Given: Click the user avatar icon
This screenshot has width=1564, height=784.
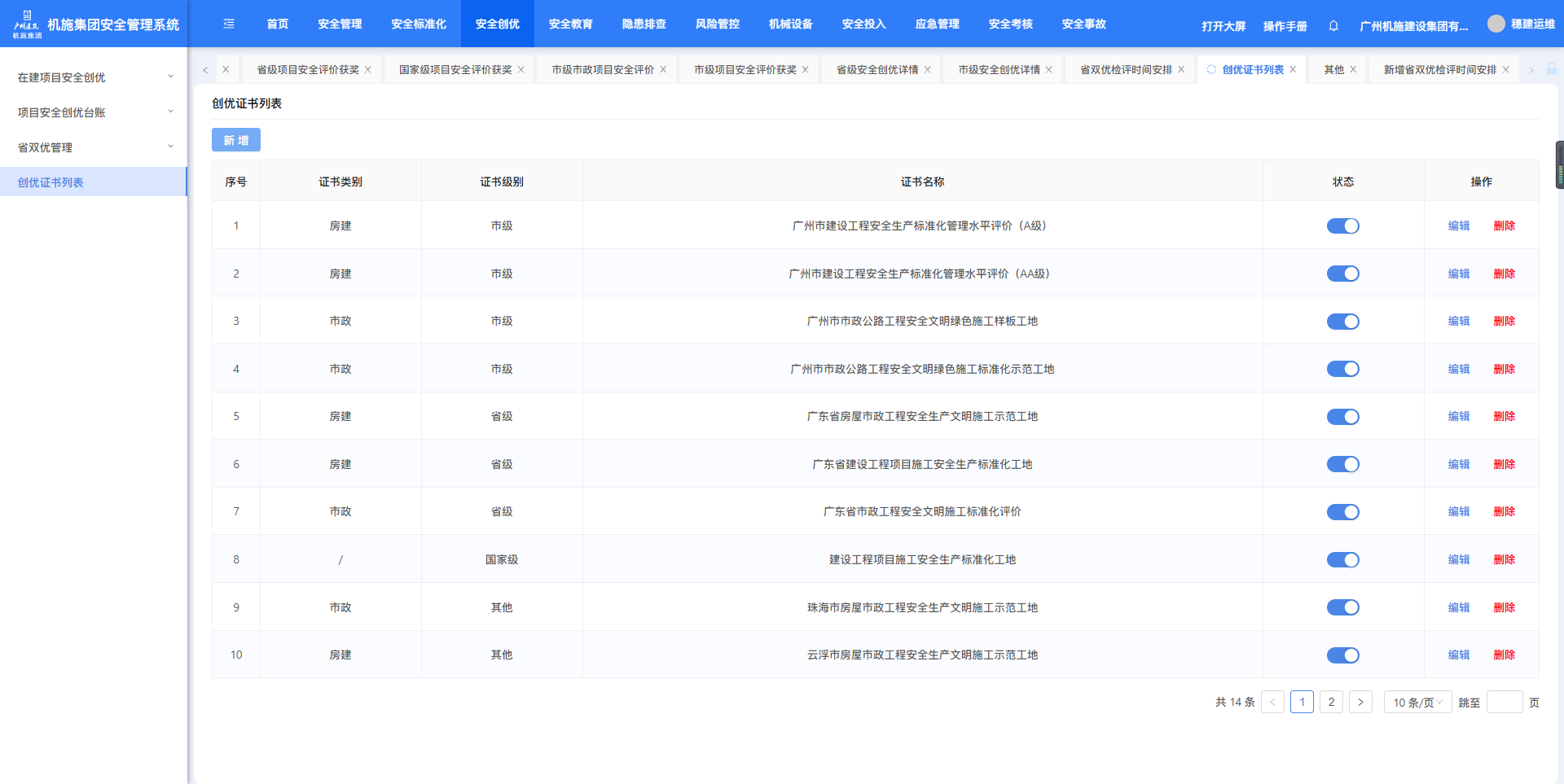Looking at the screenshot, I should click(x=1496, y=24).
